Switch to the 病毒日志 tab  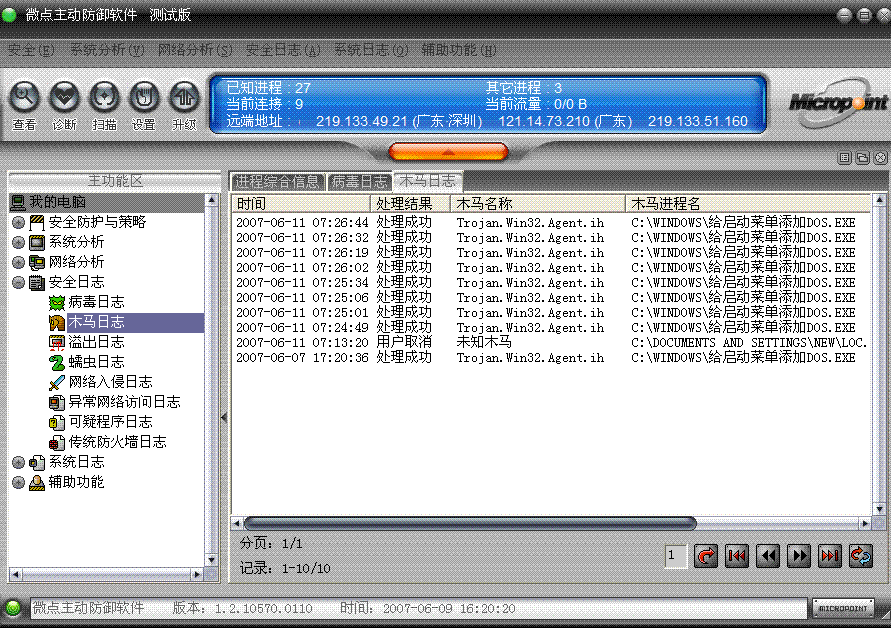point(360,182)
